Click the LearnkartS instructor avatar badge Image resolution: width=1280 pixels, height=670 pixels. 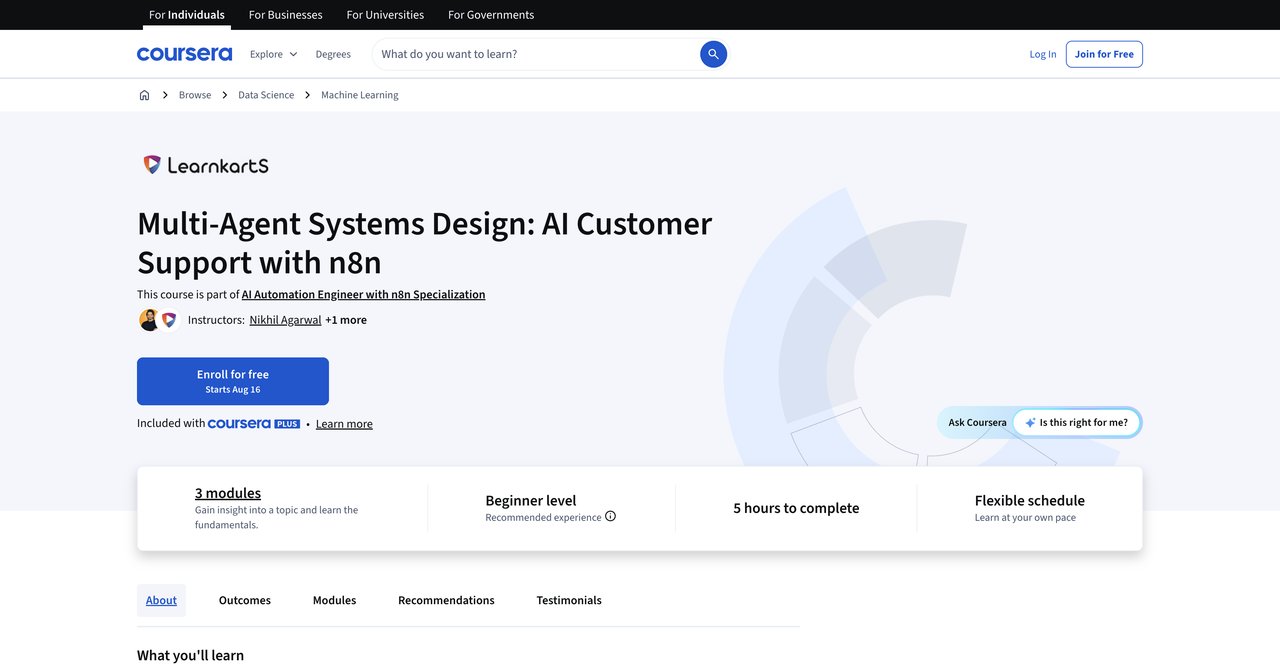pyautogui.click(x=168, y=320)
